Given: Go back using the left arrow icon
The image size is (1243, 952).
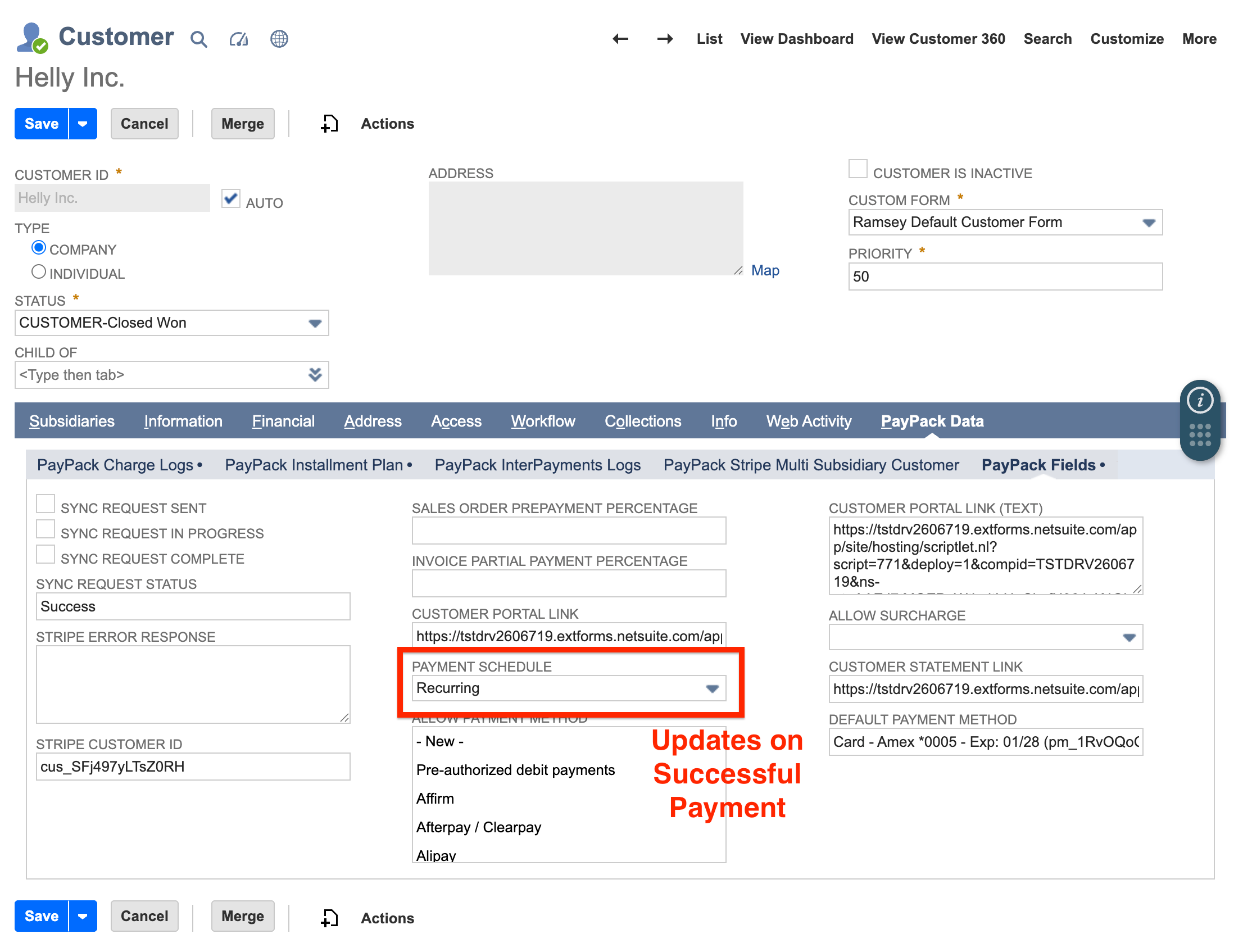Looking at the screenshot, I should coord(620,39).
